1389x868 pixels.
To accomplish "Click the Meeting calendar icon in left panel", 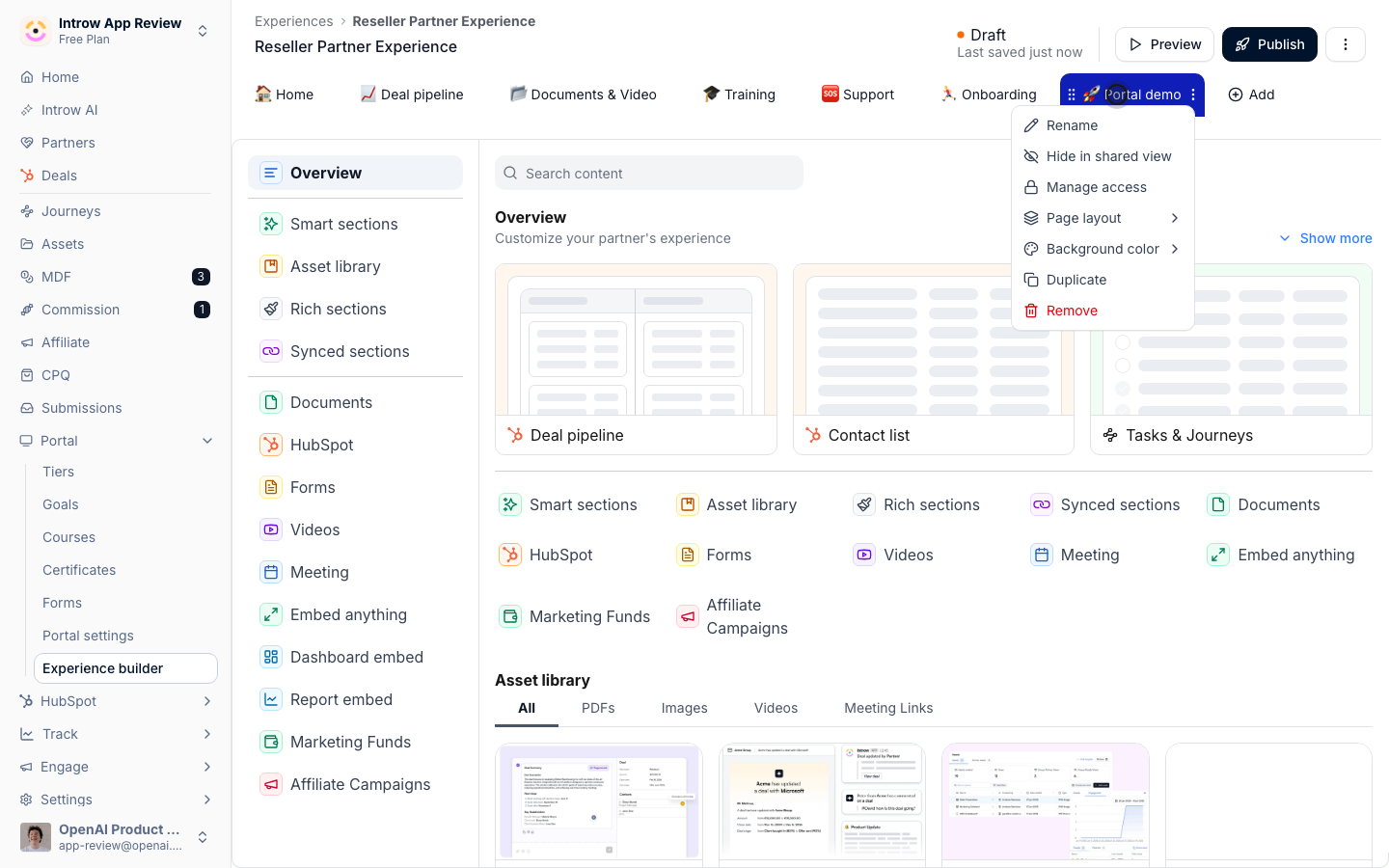I will (x=271, y=572).
